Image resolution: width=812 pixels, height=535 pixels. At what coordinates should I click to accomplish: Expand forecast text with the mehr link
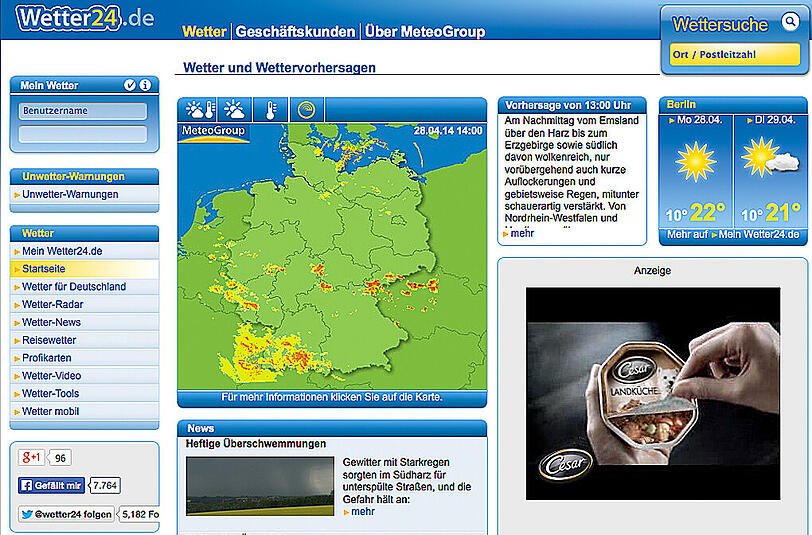pos(521,233)
